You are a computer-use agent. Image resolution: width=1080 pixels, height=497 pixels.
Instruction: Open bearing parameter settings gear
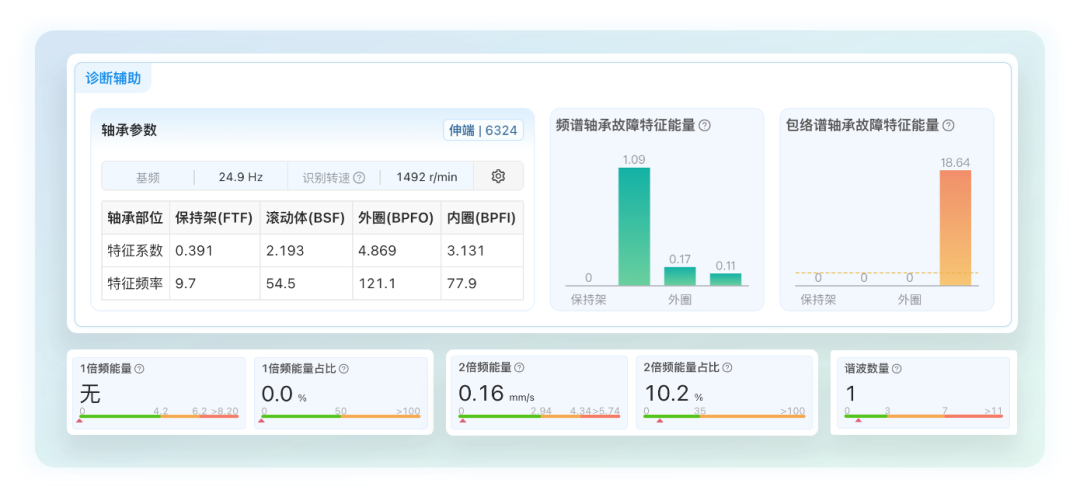(498, 176)
